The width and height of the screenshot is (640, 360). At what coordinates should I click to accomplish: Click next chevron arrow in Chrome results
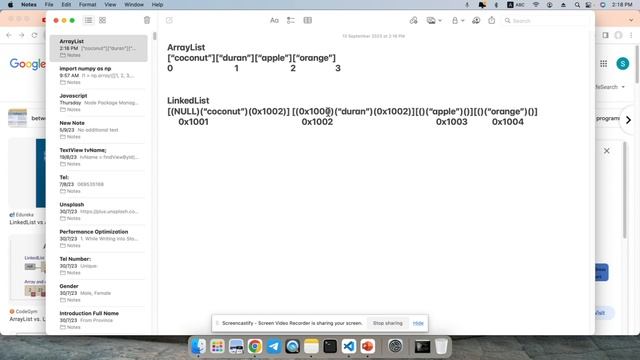click(x=628, y=120)
